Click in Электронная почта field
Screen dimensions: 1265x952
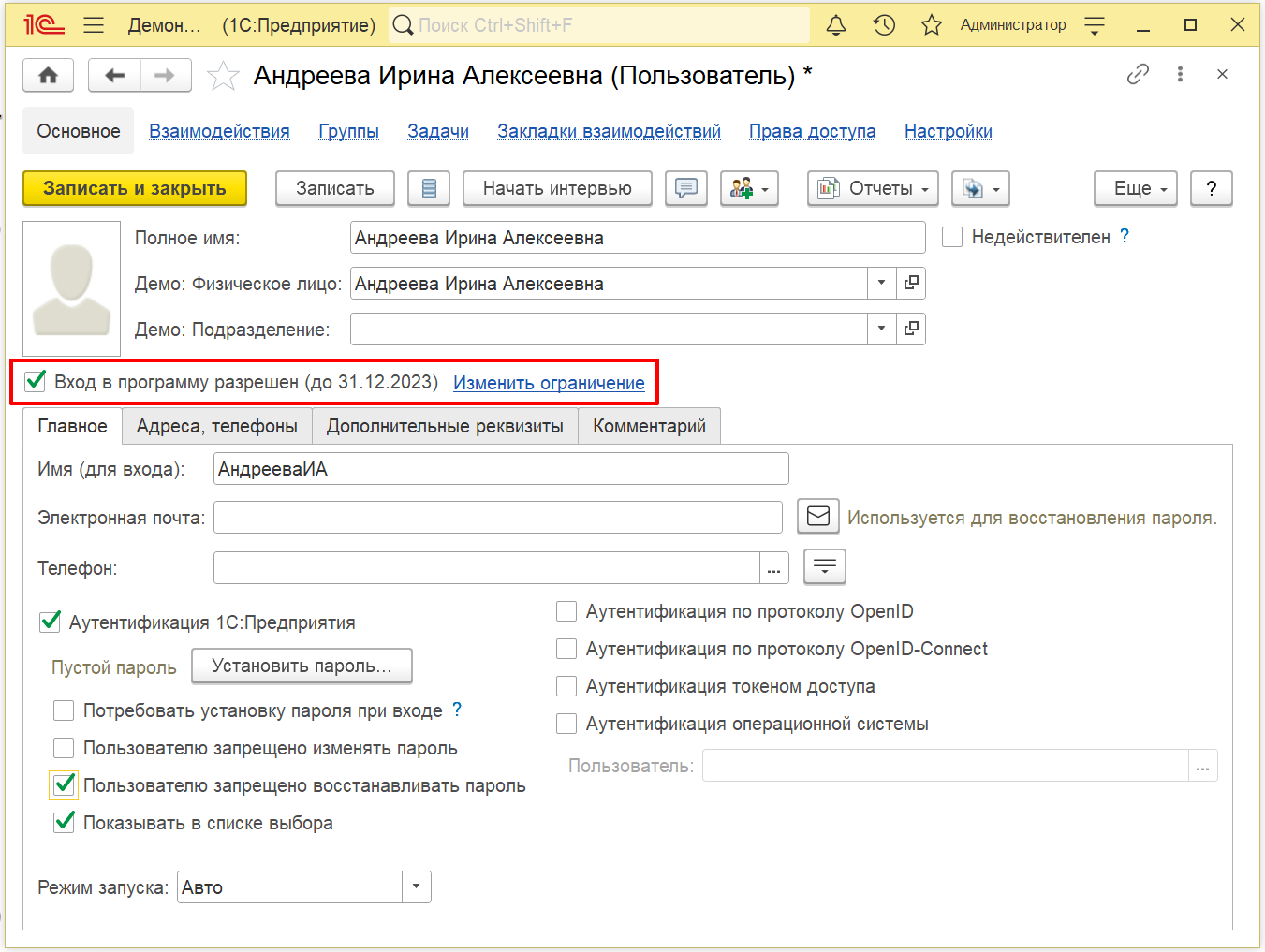(498, 517)
